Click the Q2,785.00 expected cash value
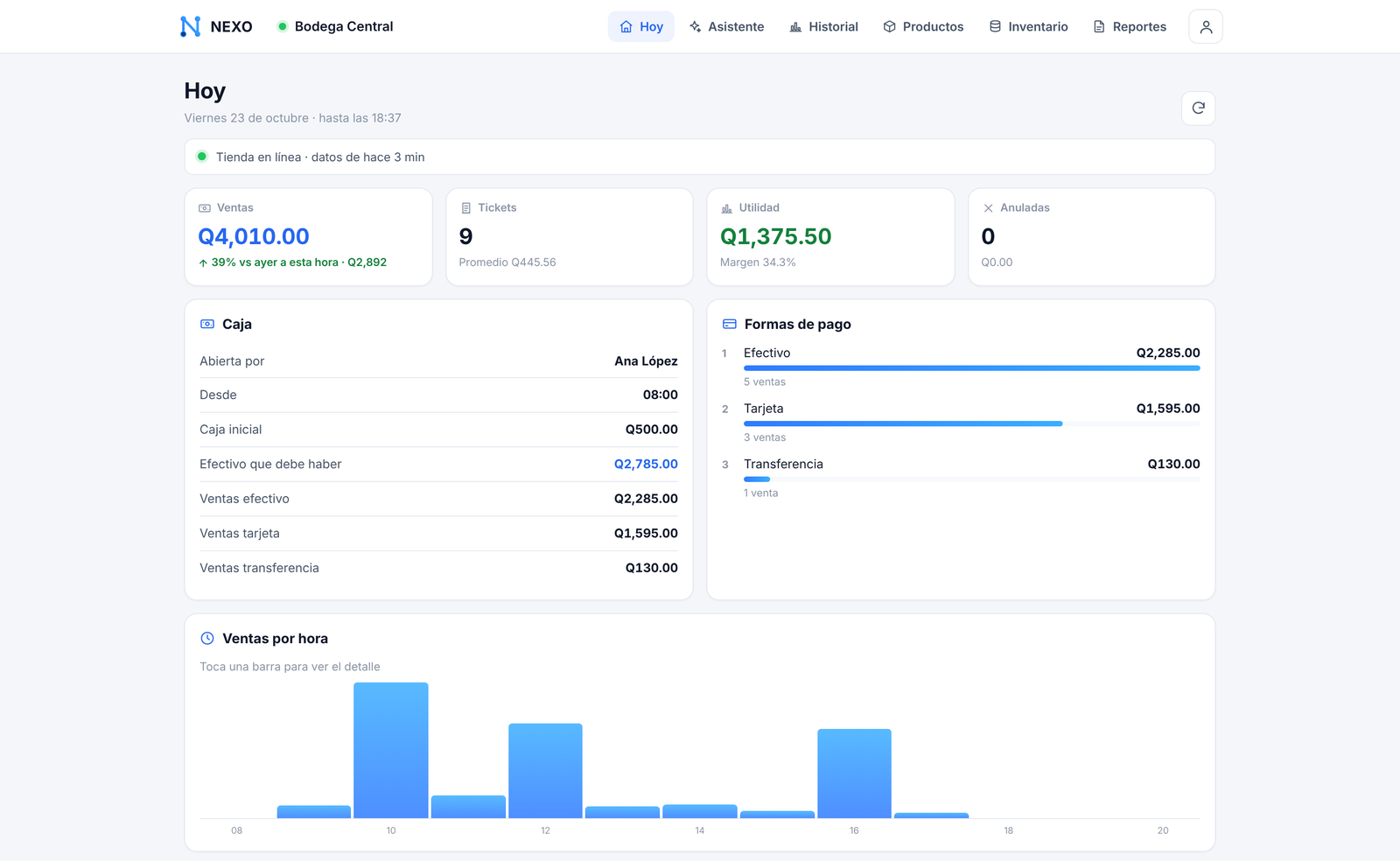 click(x=646, y=464)
